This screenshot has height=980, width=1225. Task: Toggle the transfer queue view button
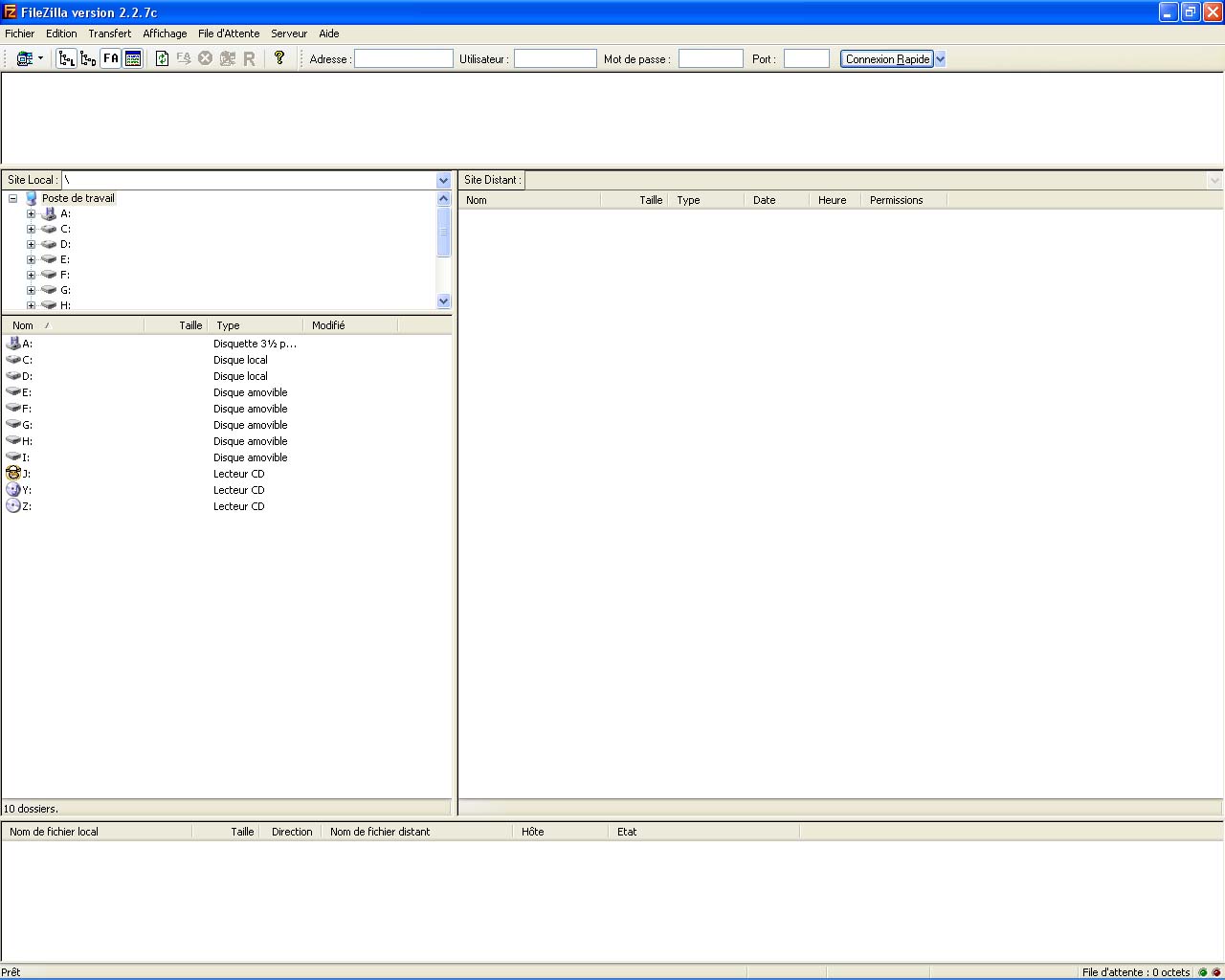pos(133,58)
